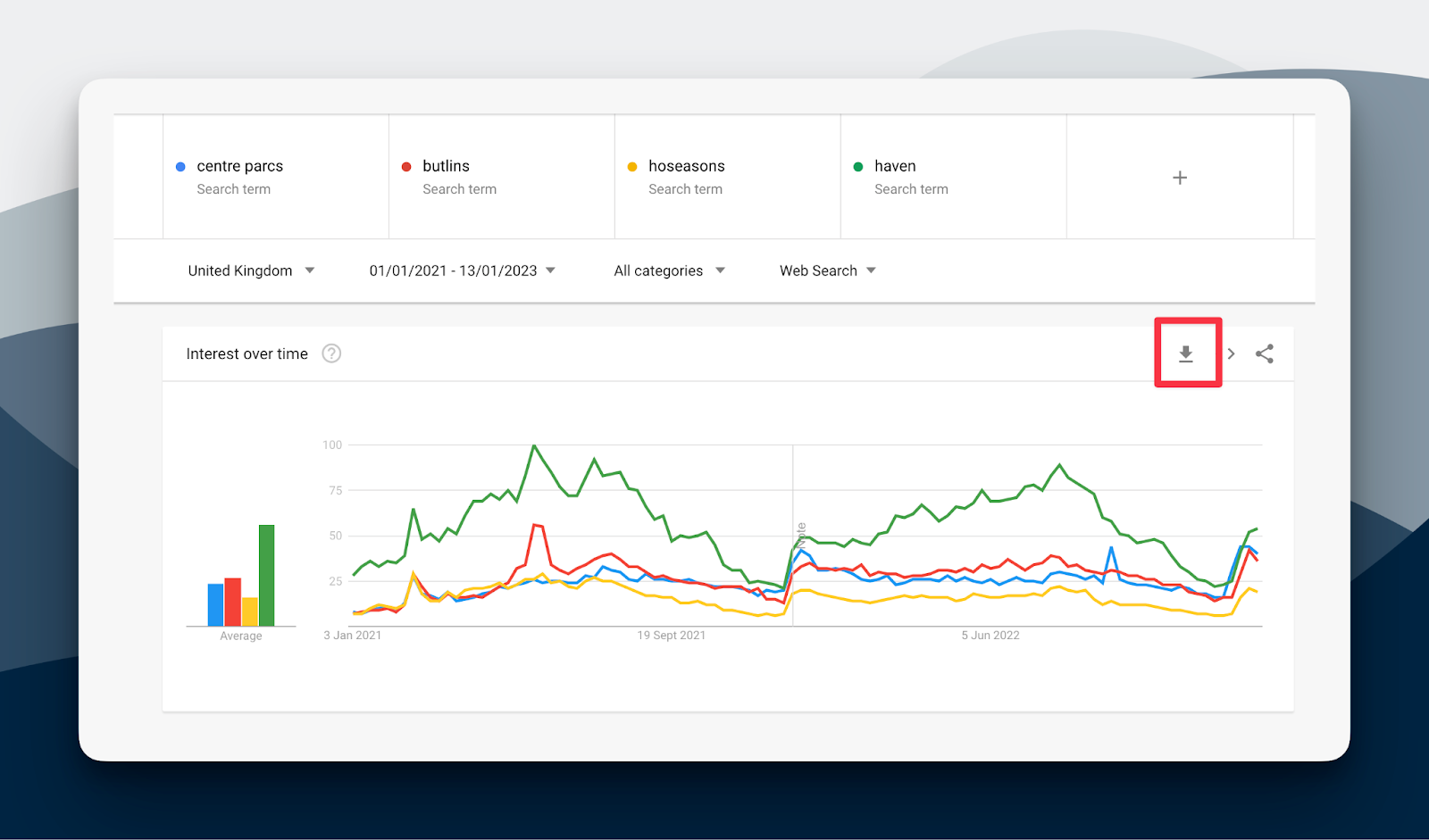The width and height of the screenshot is (1429, 840).
Task: Click the 100 y-axis value
Action: pyautogui.click(x=332, y=445)
